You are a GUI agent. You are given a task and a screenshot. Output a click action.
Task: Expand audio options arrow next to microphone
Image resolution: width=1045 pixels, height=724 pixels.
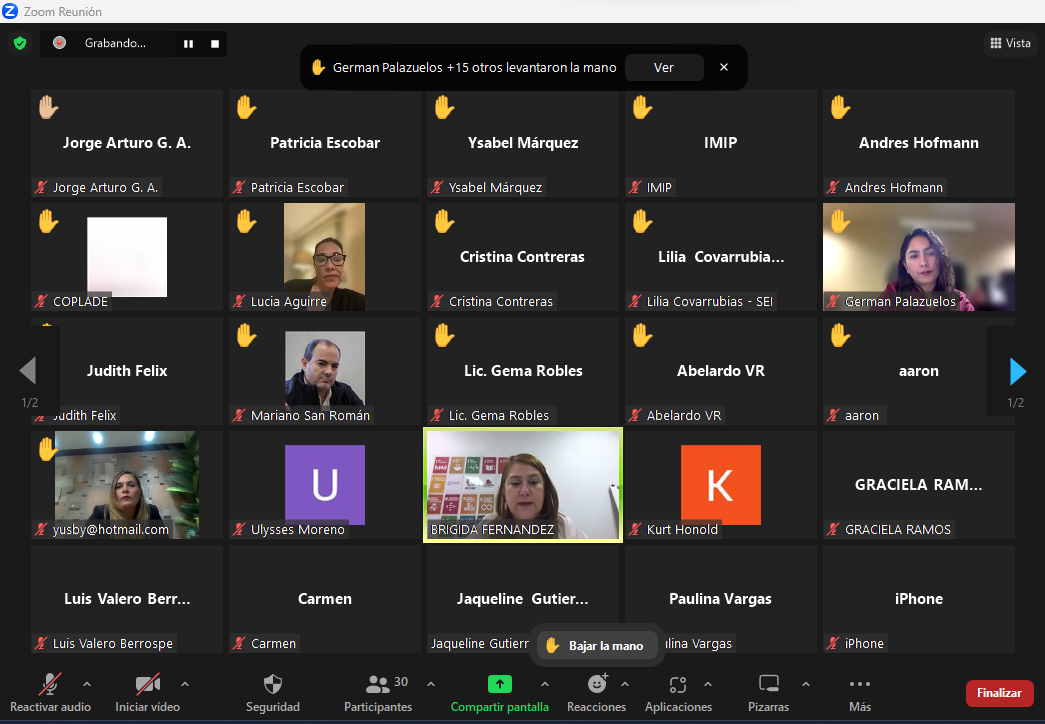tap(86, 684)
